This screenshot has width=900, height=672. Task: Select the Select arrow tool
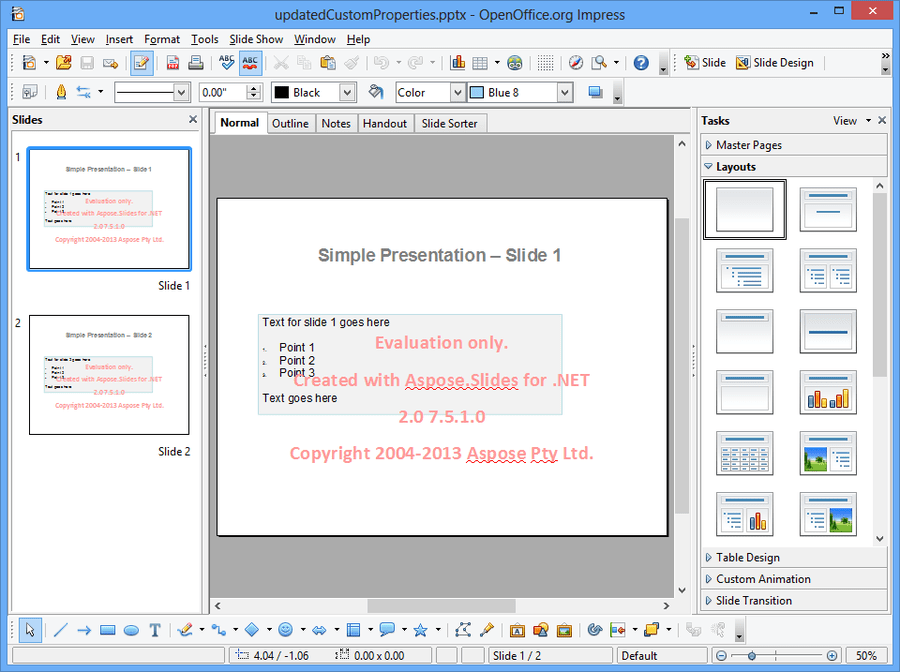29,630
